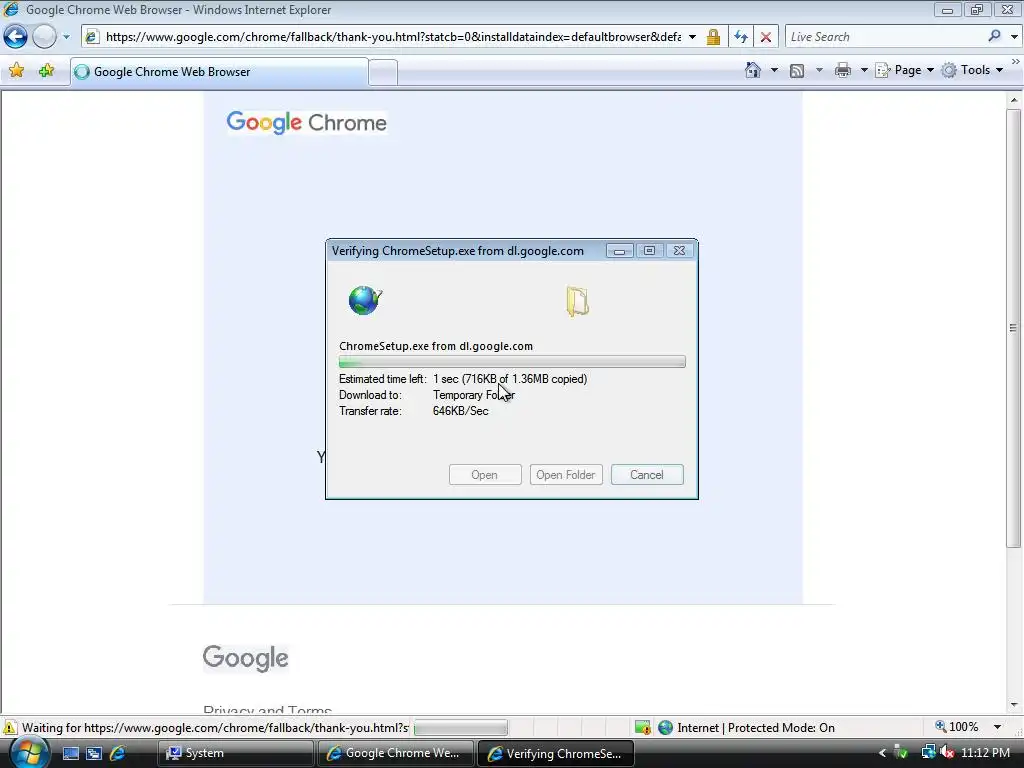The image size is (1024, 768).
Task: Click the Print icon
Action: pyautogui.click(x=842, y=70)
